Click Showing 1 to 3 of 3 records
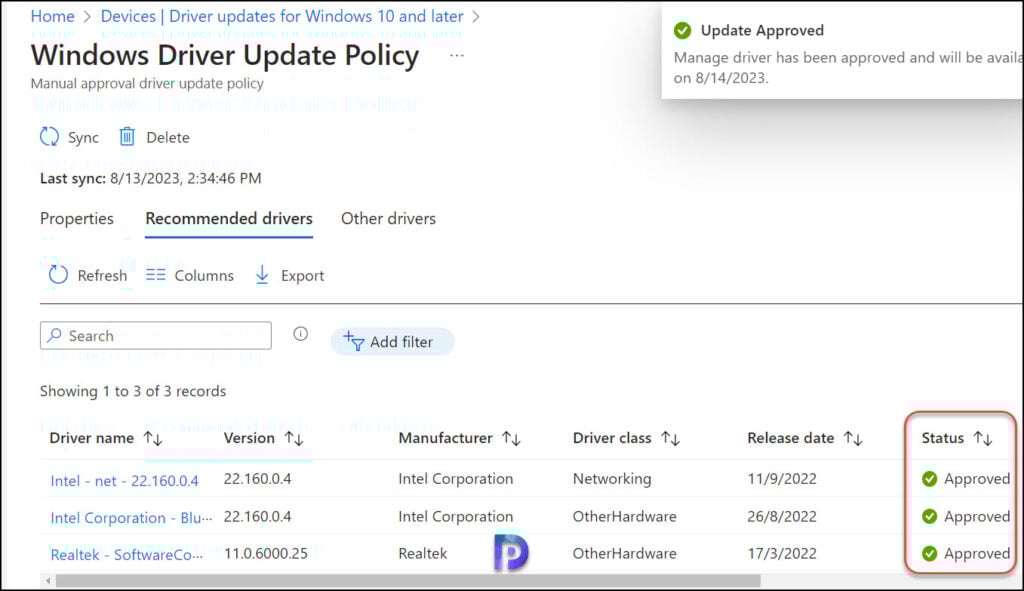The width and height of the screenshot is (1024, 591). tap(133, 391)
